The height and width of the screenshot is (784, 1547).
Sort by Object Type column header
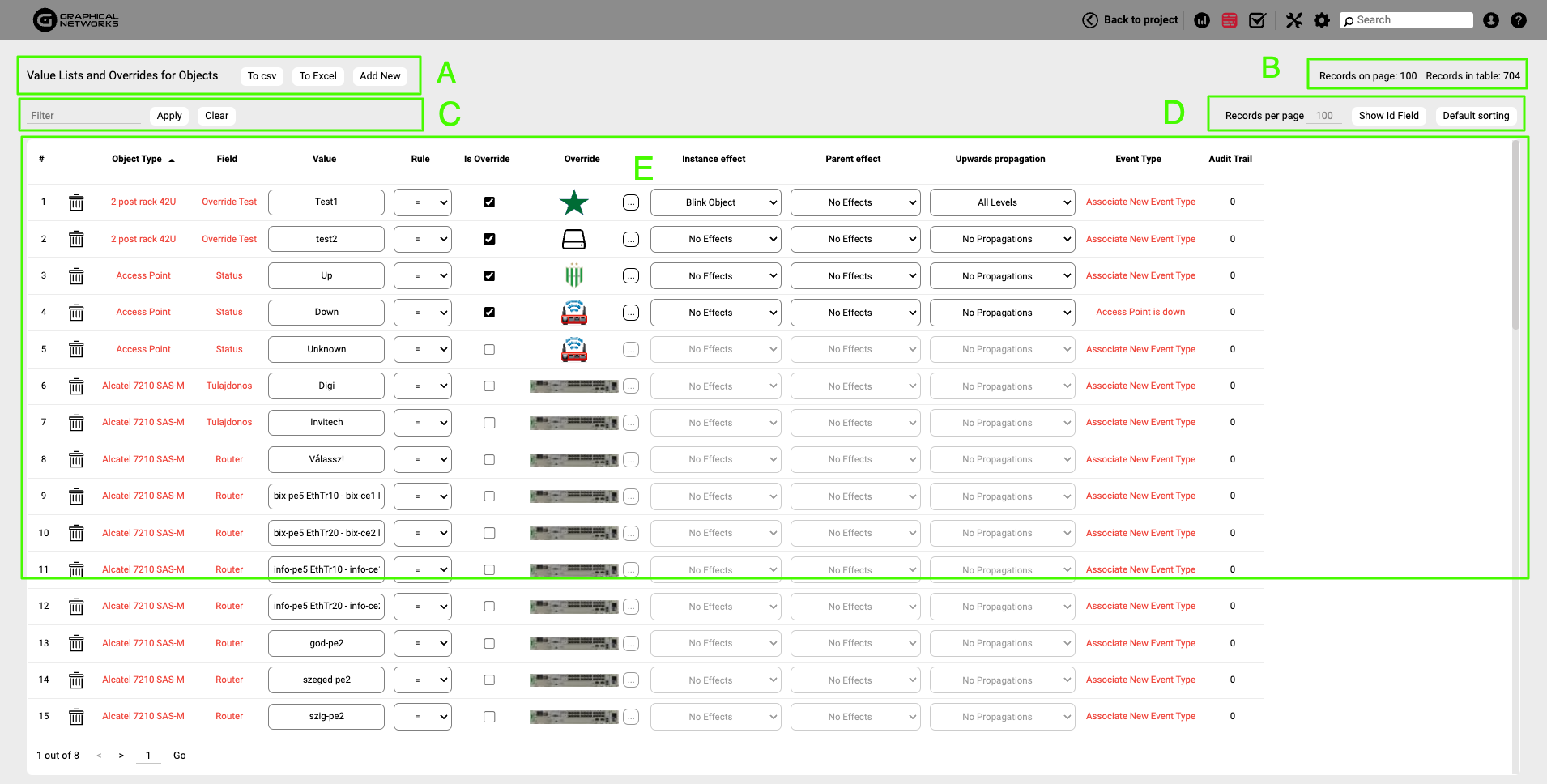[x=137, y=159]
